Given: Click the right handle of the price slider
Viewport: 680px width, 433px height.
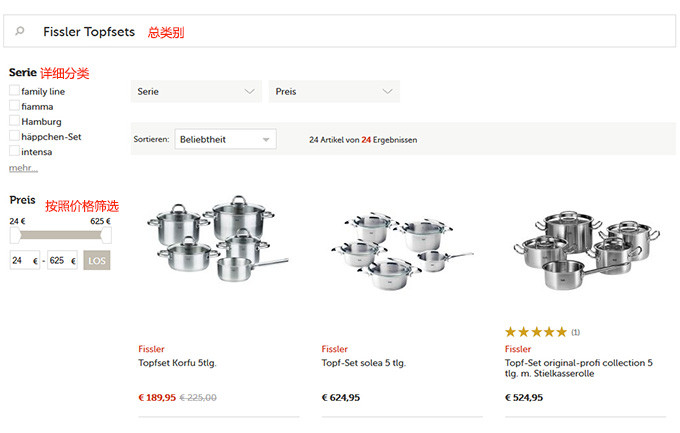Looking at the screenshot, I should (106, 235).
